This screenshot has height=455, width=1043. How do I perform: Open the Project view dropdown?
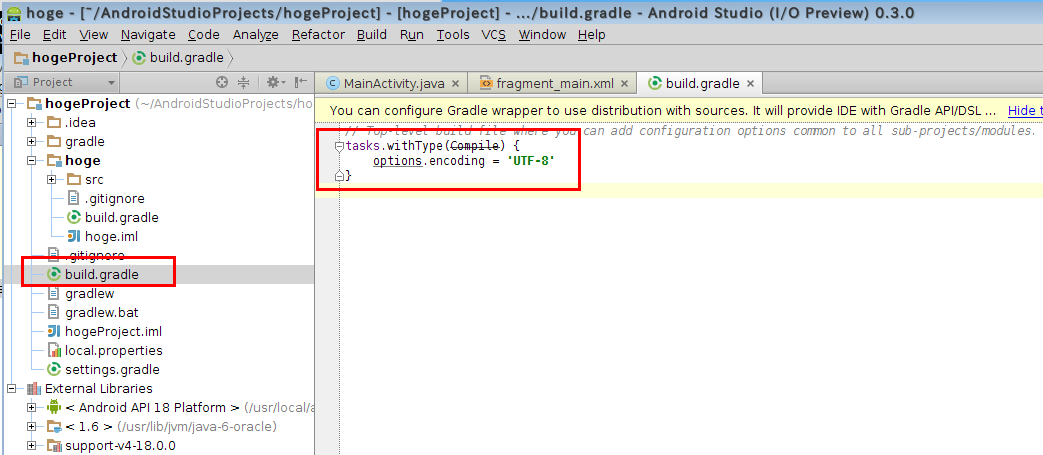point(111,82)
